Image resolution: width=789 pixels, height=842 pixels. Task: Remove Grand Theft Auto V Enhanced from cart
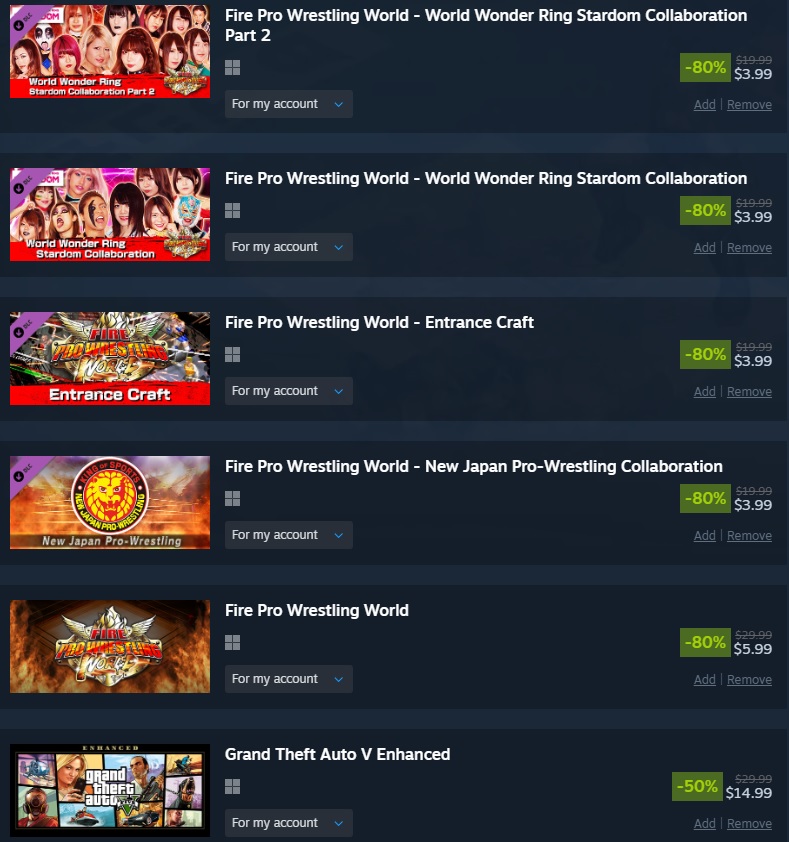(x=749, y=823)
